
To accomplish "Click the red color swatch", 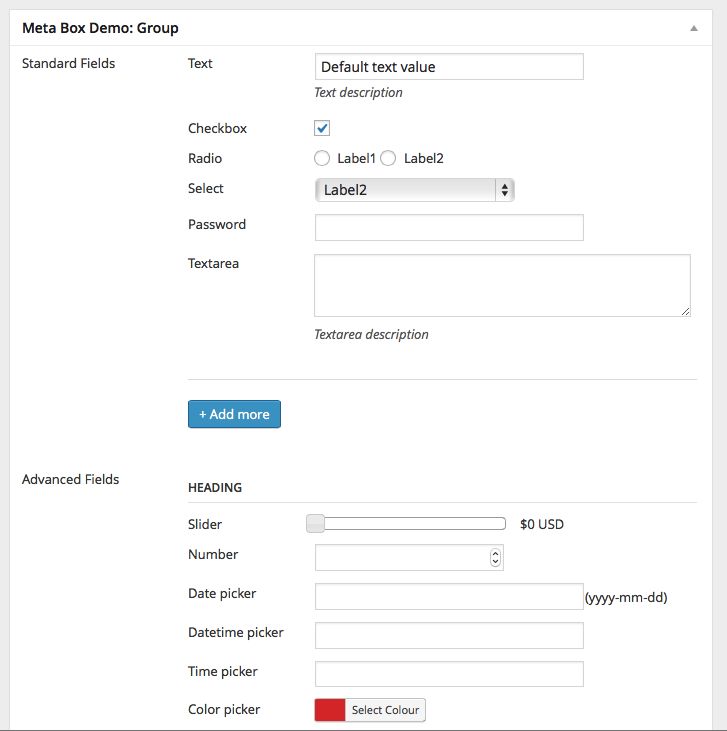I will (x=330, y=710).
